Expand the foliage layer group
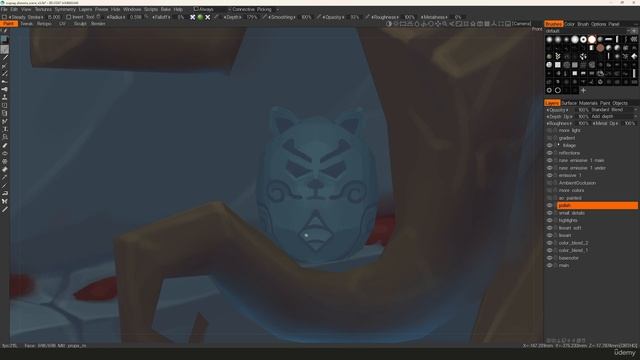The image size is (640, 360). 559,144
